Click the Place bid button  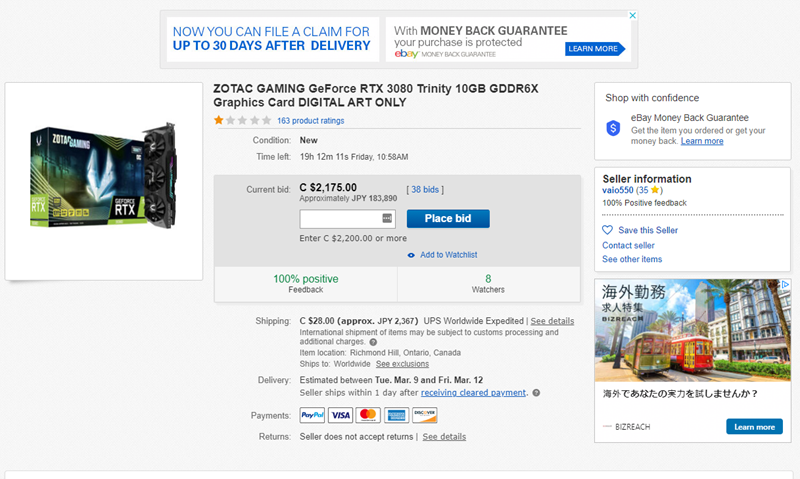448,218
